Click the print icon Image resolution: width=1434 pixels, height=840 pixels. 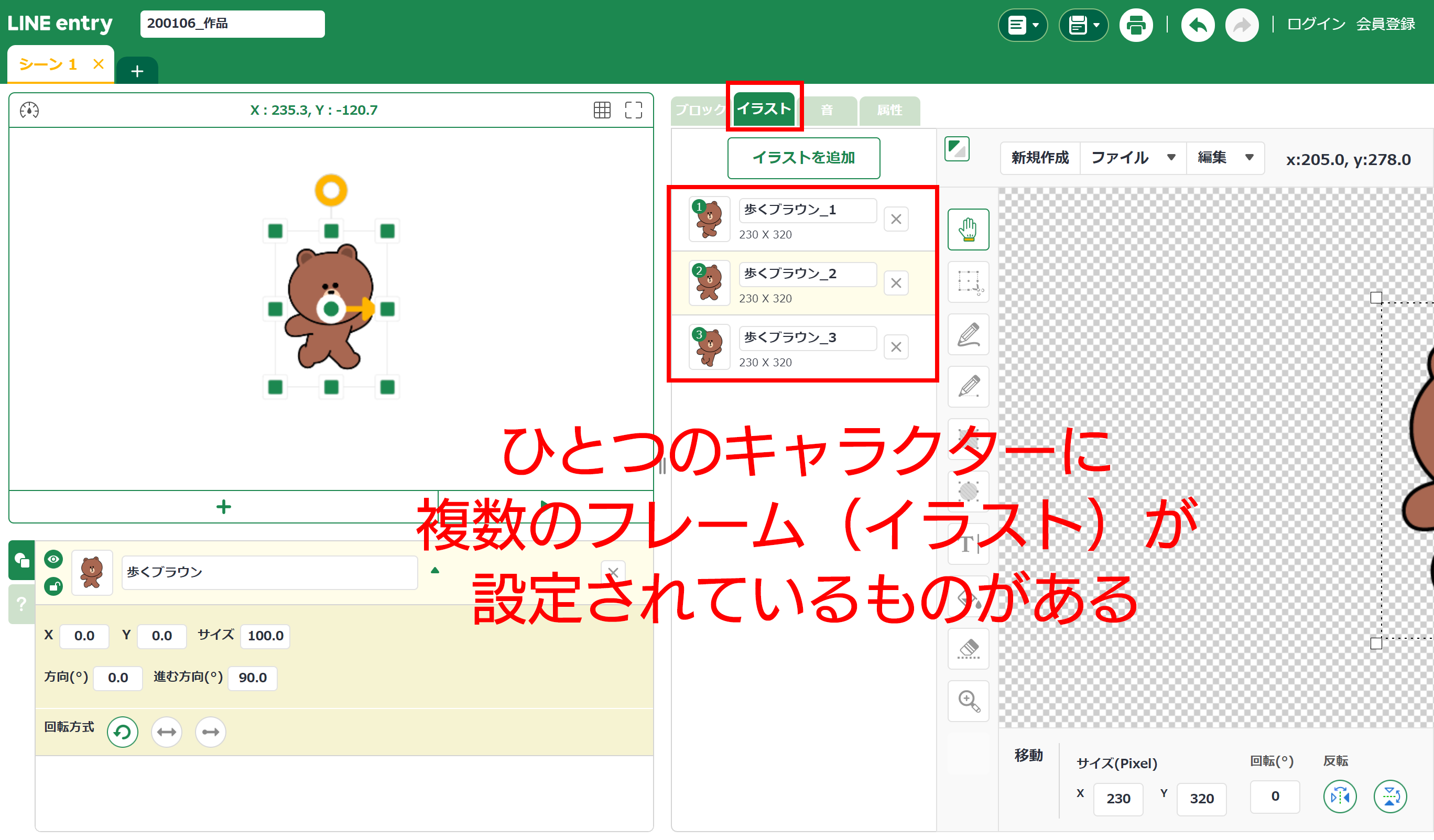tap(1136, 25)
